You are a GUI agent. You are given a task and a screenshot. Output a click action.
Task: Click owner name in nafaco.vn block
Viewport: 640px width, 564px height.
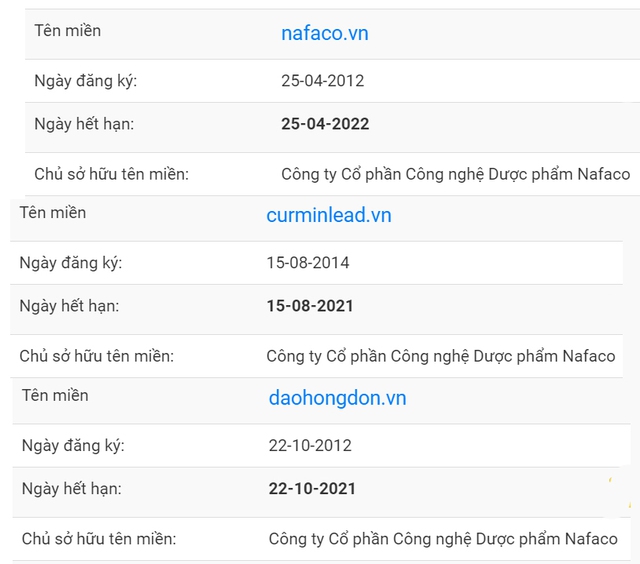[x=455, y=174]
